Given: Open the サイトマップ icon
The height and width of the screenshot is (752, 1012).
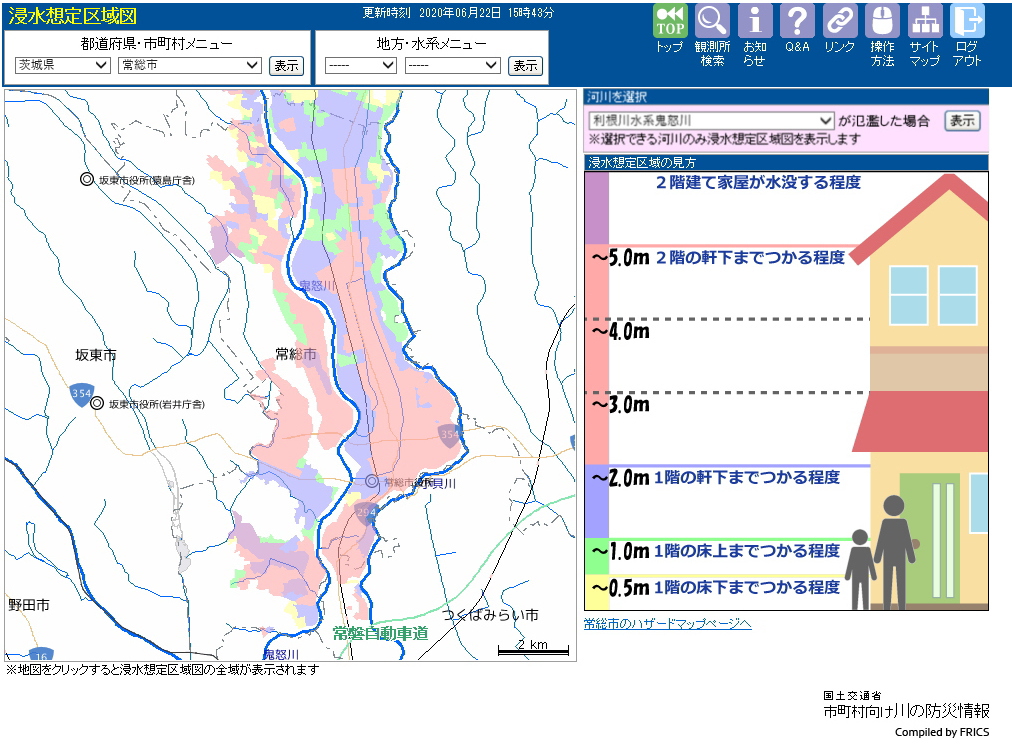Looking at the screenshot, I should 925,21.
